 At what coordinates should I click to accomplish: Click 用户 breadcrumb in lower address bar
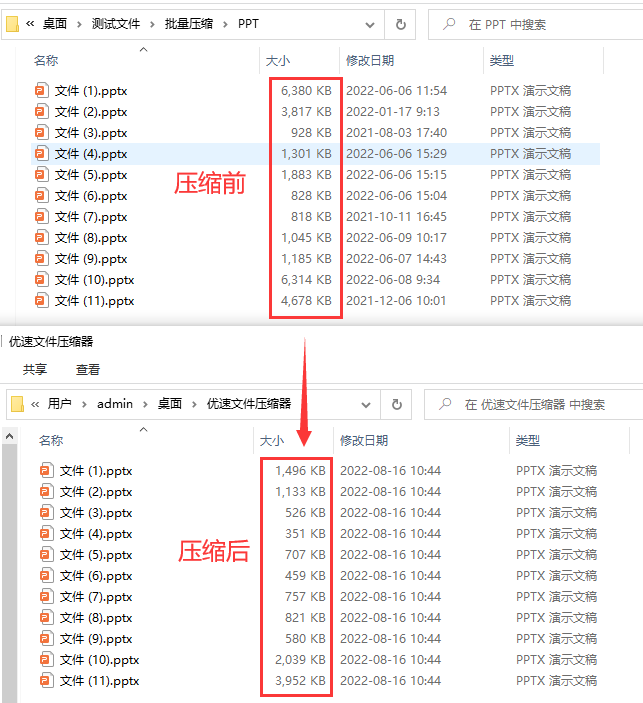click(x=60, y=404)
